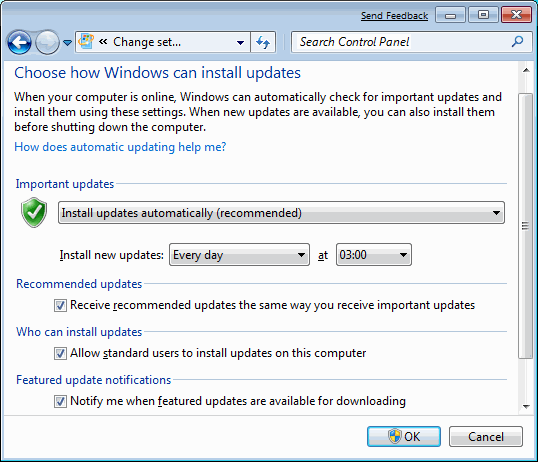Go back with the blue Back arrow
The width and height of the screenshot is (538, 462).
20,43
